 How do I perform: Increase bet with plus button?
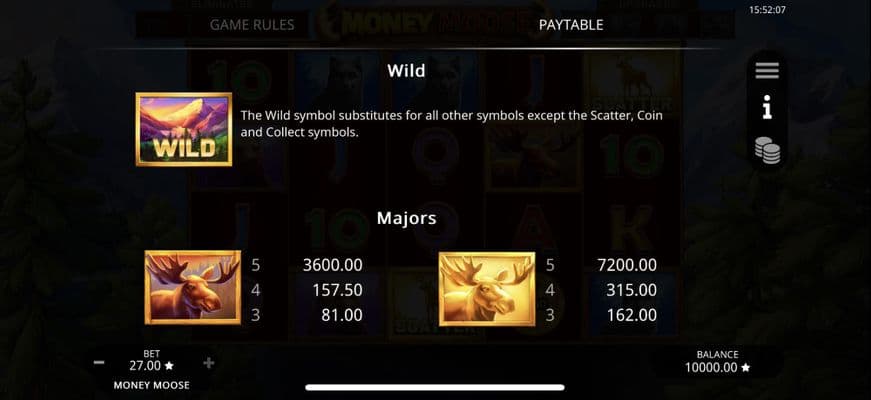point(209,363)
